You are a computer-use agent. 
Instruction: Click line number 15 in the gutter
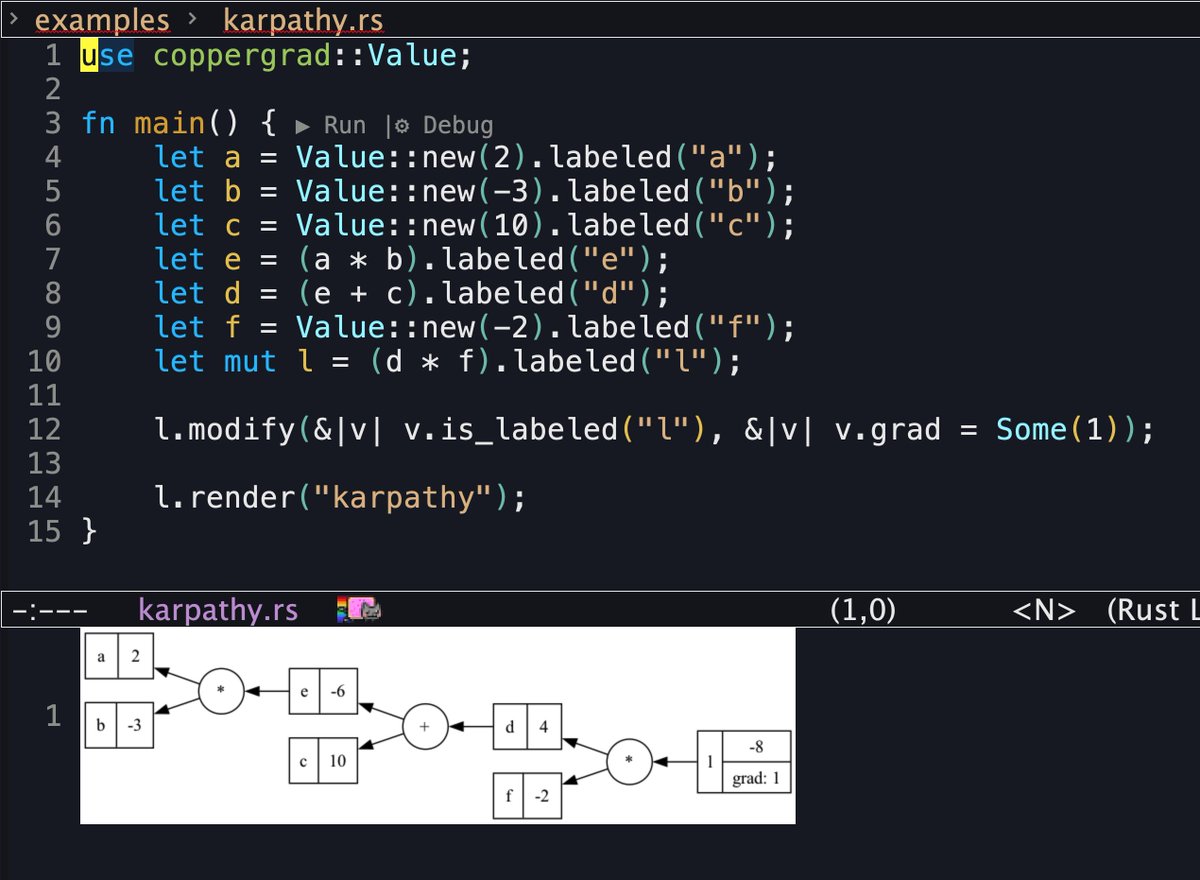[44, 531]
